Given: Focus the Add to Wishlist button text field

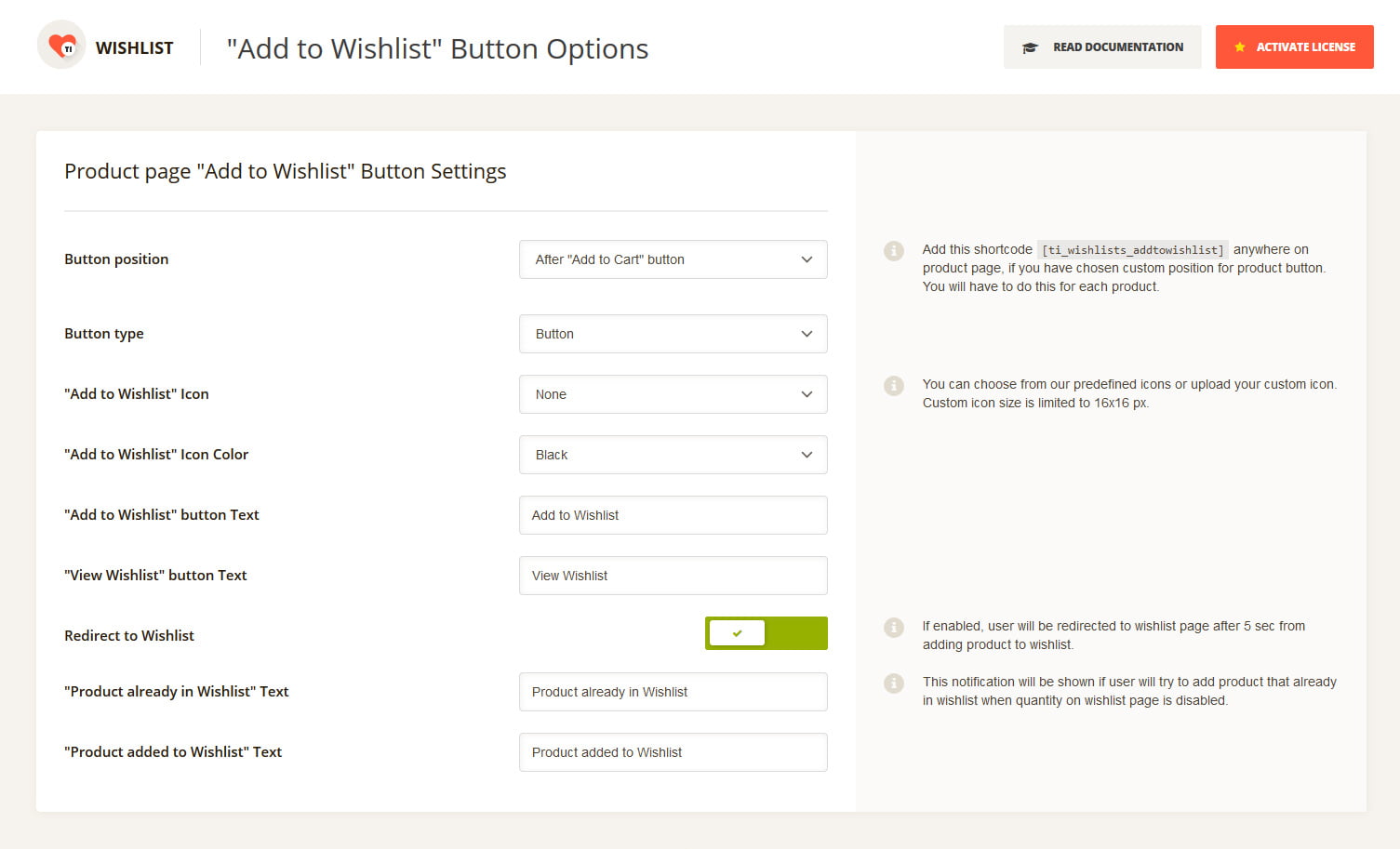Looking at the screenshot, I should pos(673,515).
